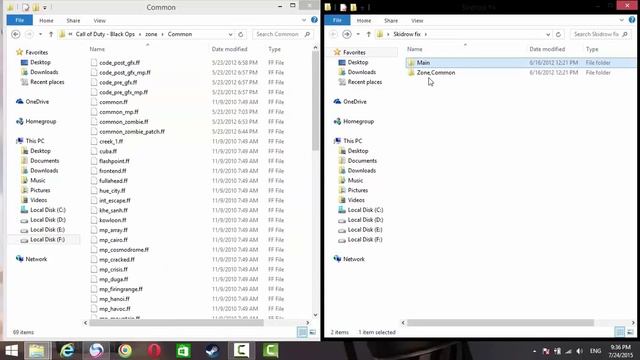The height and width of the screenshot is (360, 640).
Task: Select the file kowloon.ff
Action: [113, 220]
